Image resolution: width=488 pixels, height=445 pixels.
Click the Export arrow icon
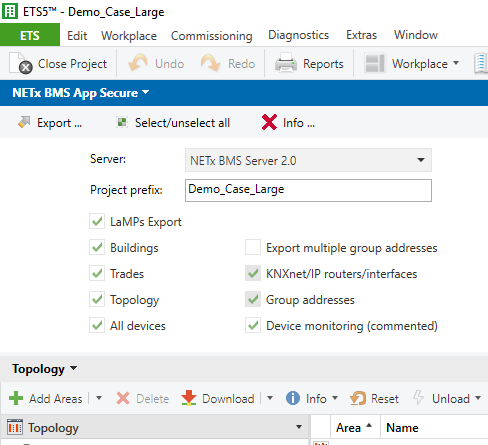click(x=24, y=122)
